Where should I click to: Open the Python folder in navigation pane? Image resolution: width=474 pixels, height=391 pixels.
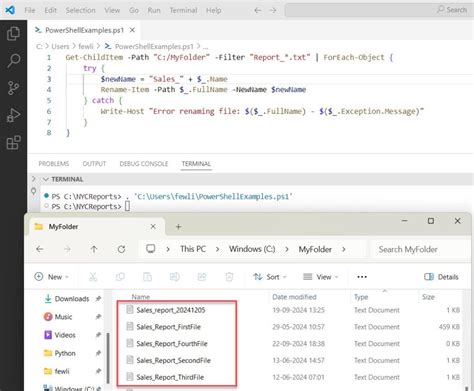pos(60,353)
